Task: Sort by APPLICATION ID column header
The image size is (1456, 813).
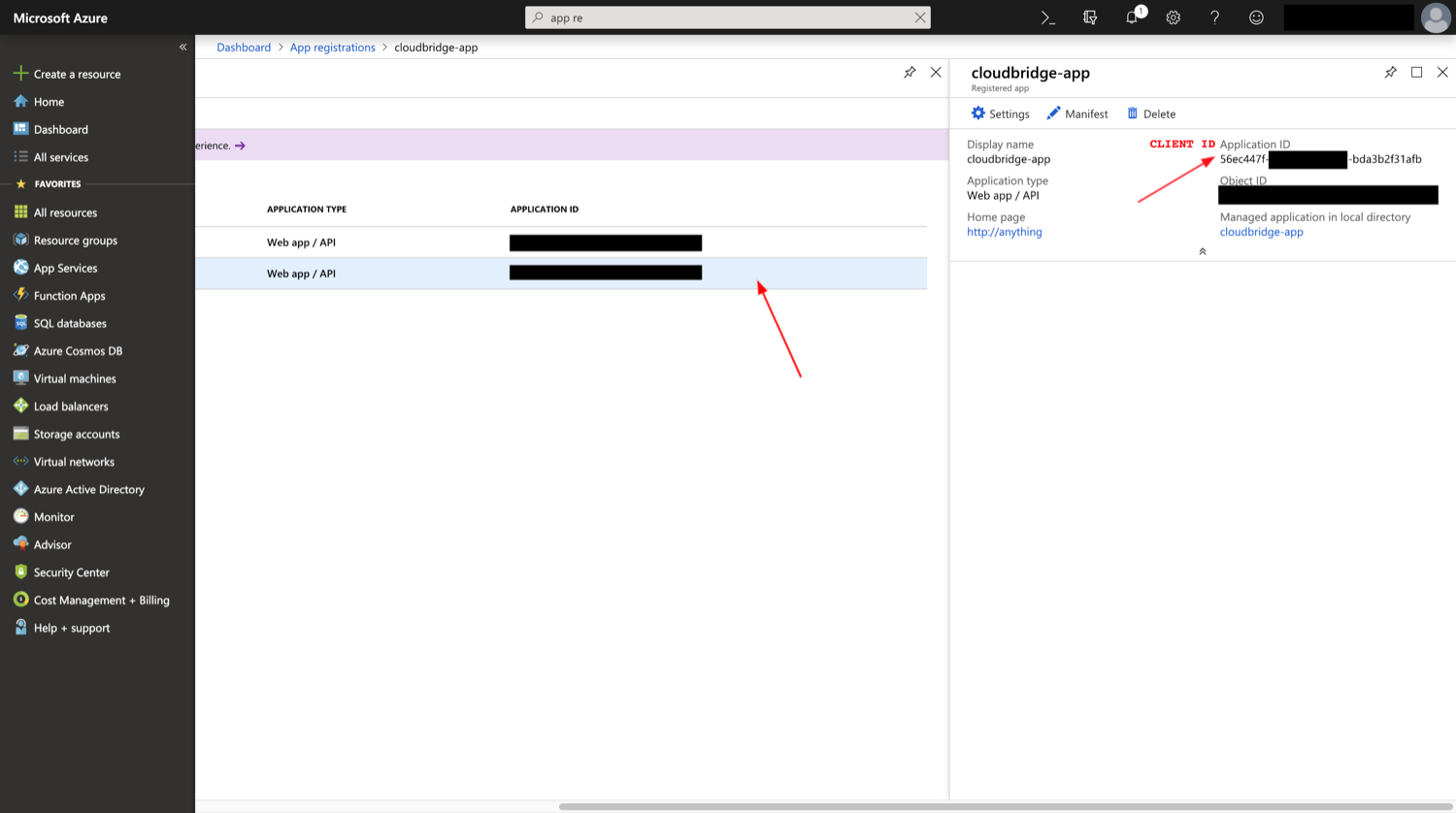Action: tap(545, 210)
